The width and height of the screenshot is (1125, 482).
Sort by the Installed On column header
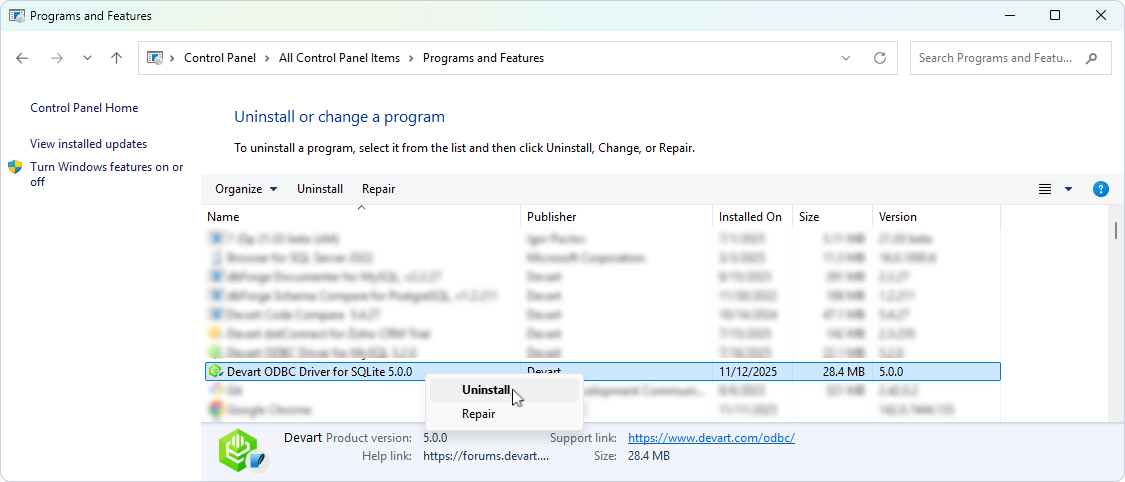[753, 217]
